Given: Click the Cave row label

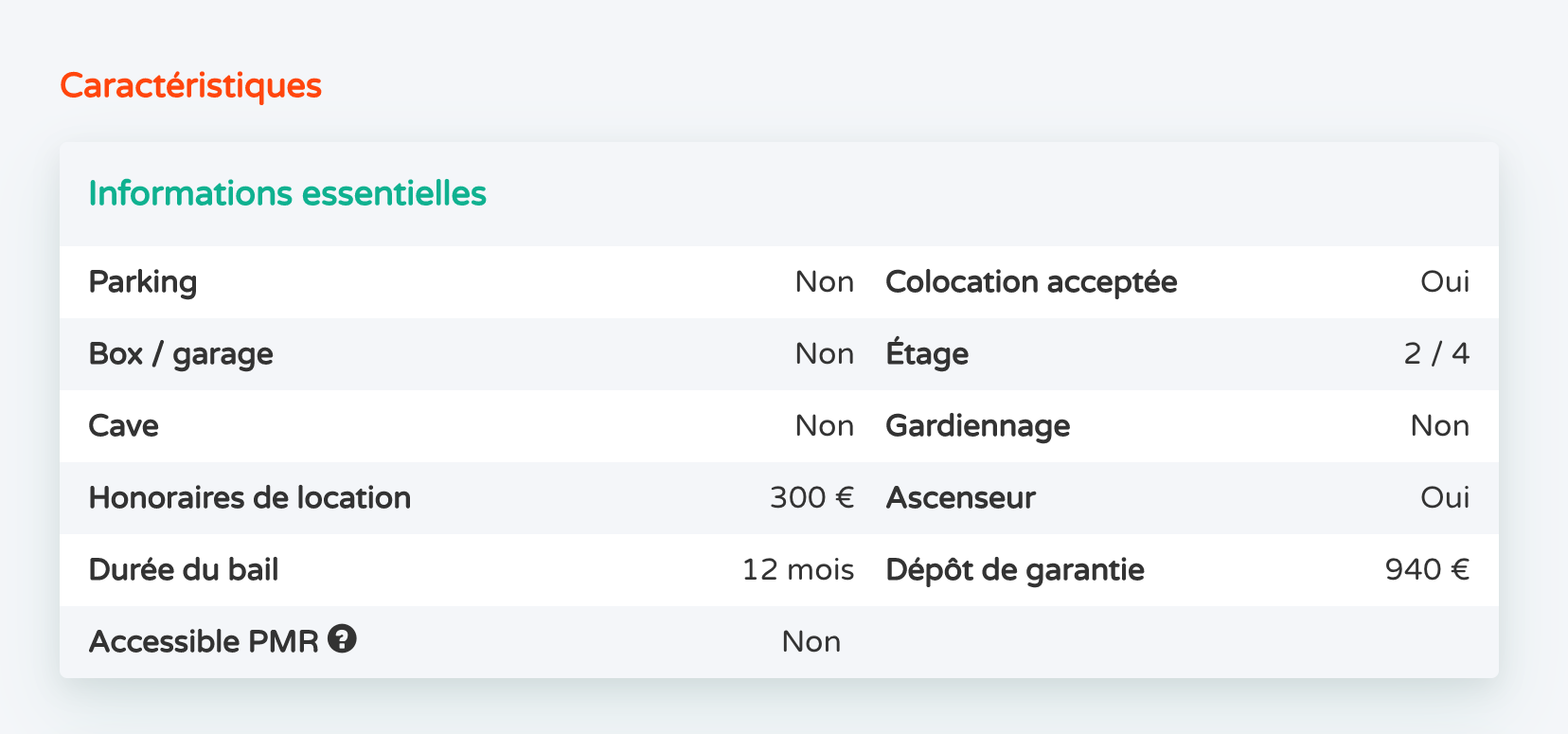Looking at the screenshot, I should pyautogui.click(x=124, y=426).
